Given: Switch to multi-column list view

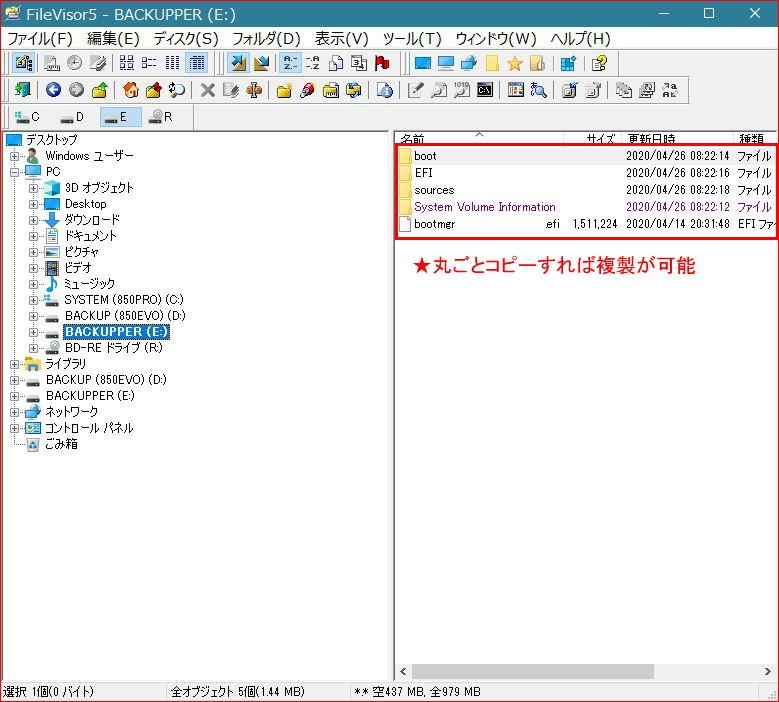Looking at the screenshot, I should tap(172, 63).
